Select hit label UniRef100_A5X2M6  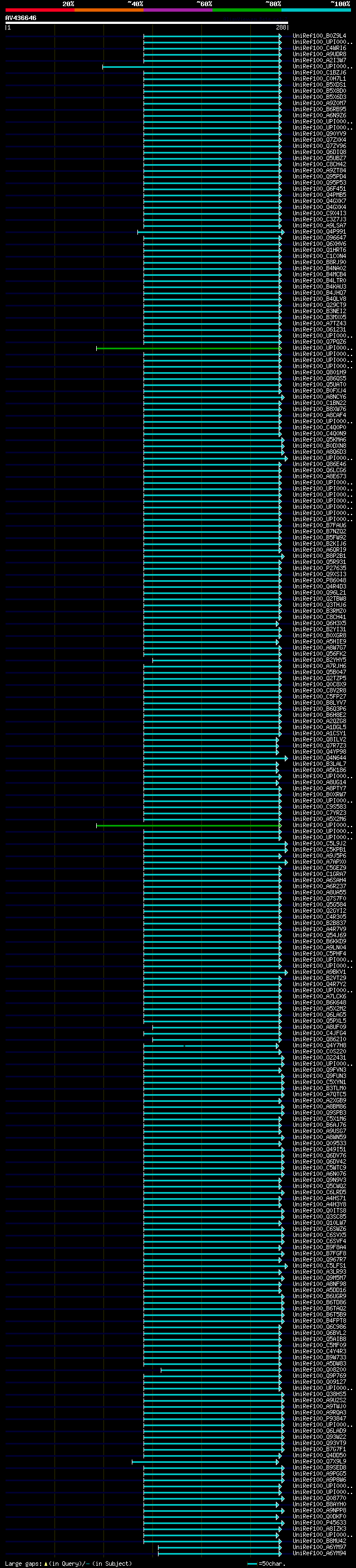319,819
